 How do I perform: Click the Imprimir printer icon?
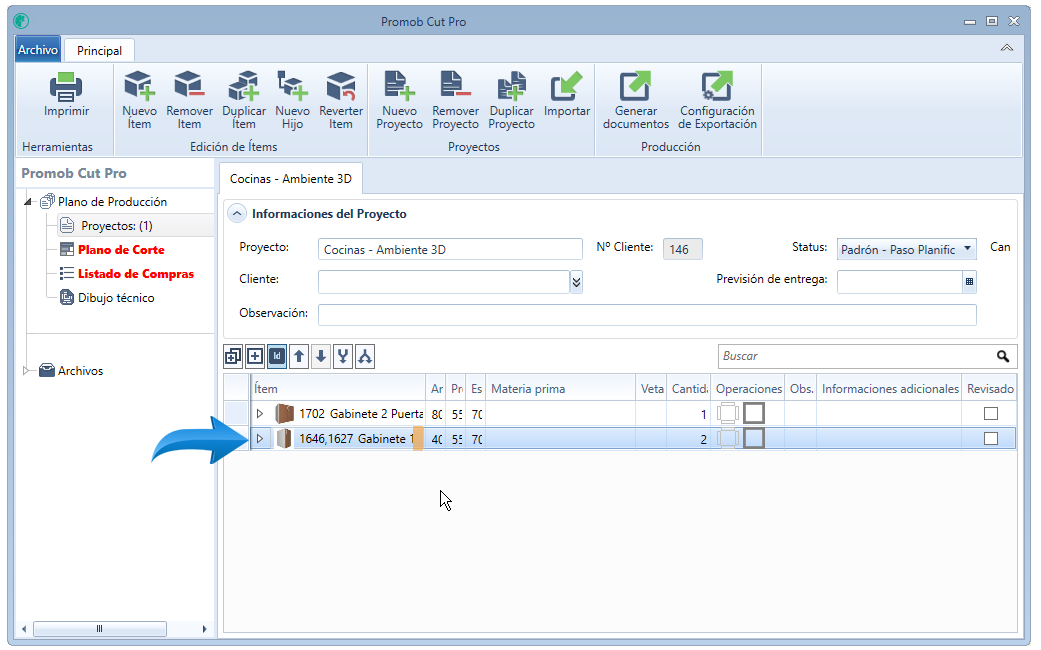(x=66, y=87)
